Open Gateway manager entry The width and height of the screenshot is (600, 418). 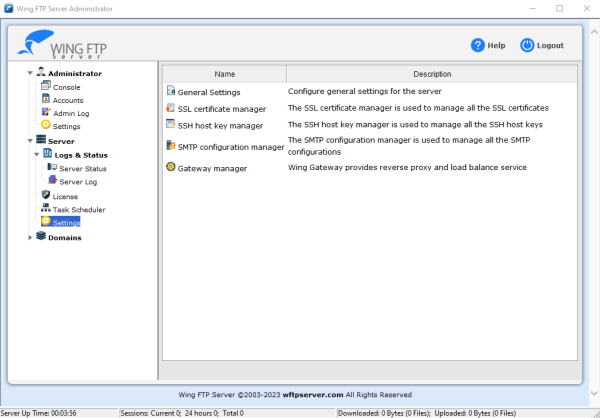click(212, 168)
